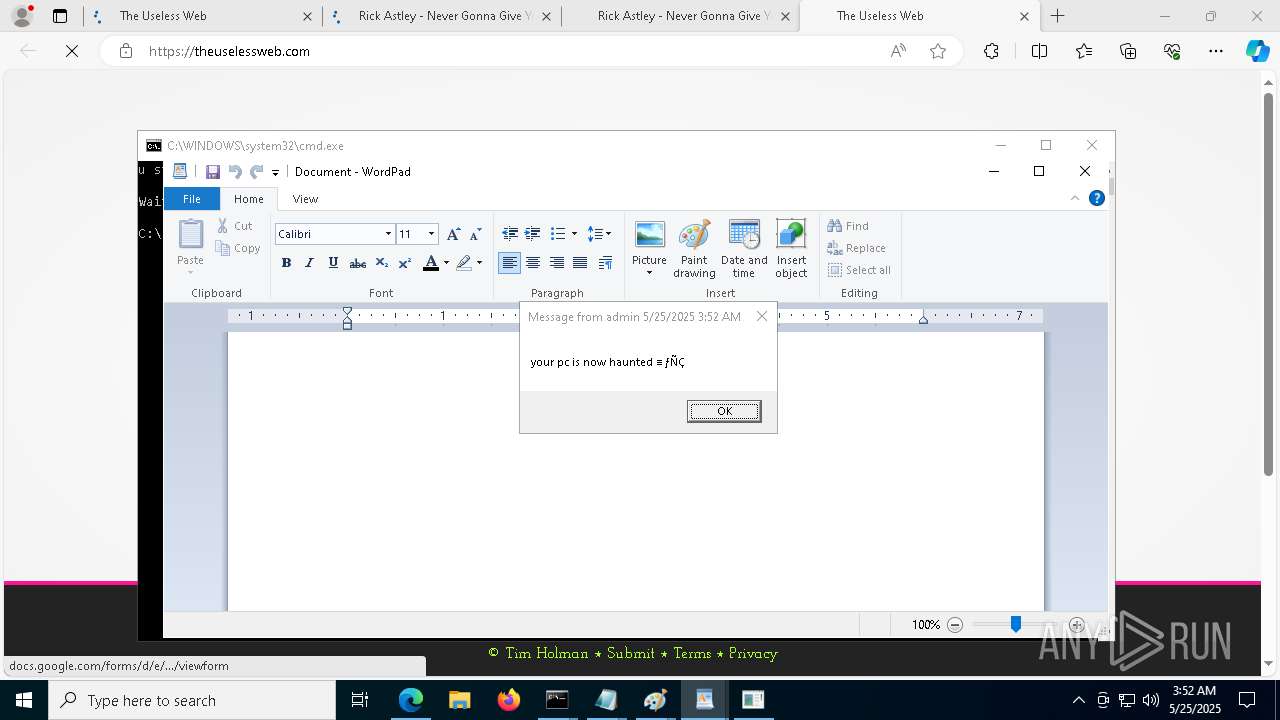Open Firefox from the taskbar

pos(508,700)
